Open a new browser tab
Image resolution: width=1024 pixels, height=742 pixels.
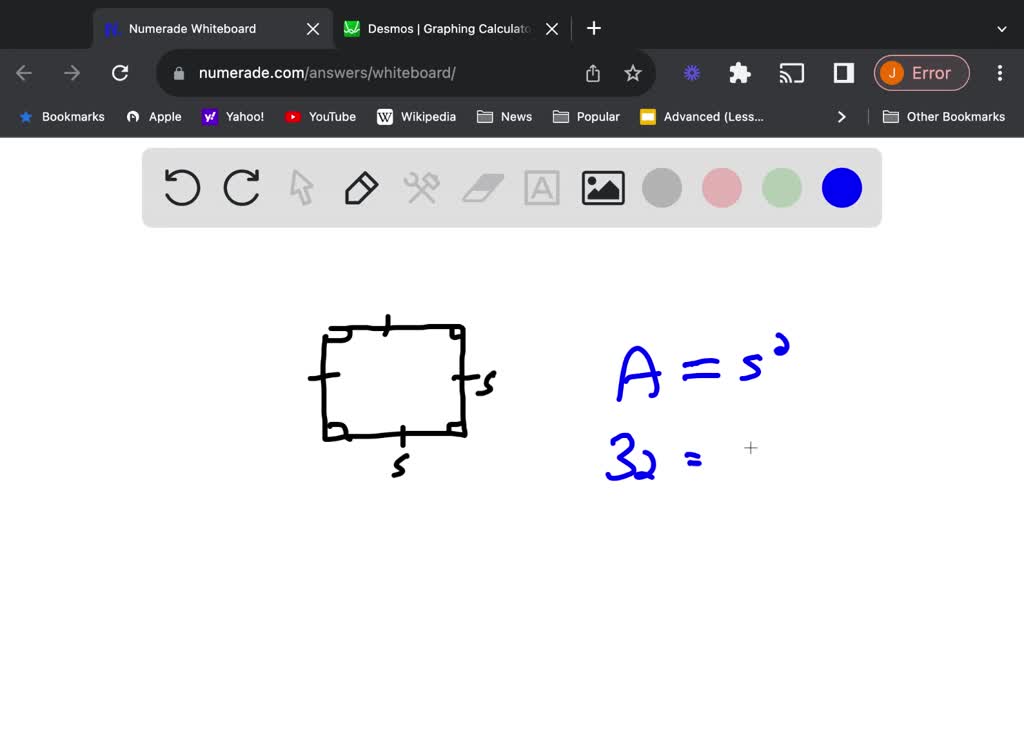pyautogui.click(x=593, y=28)
